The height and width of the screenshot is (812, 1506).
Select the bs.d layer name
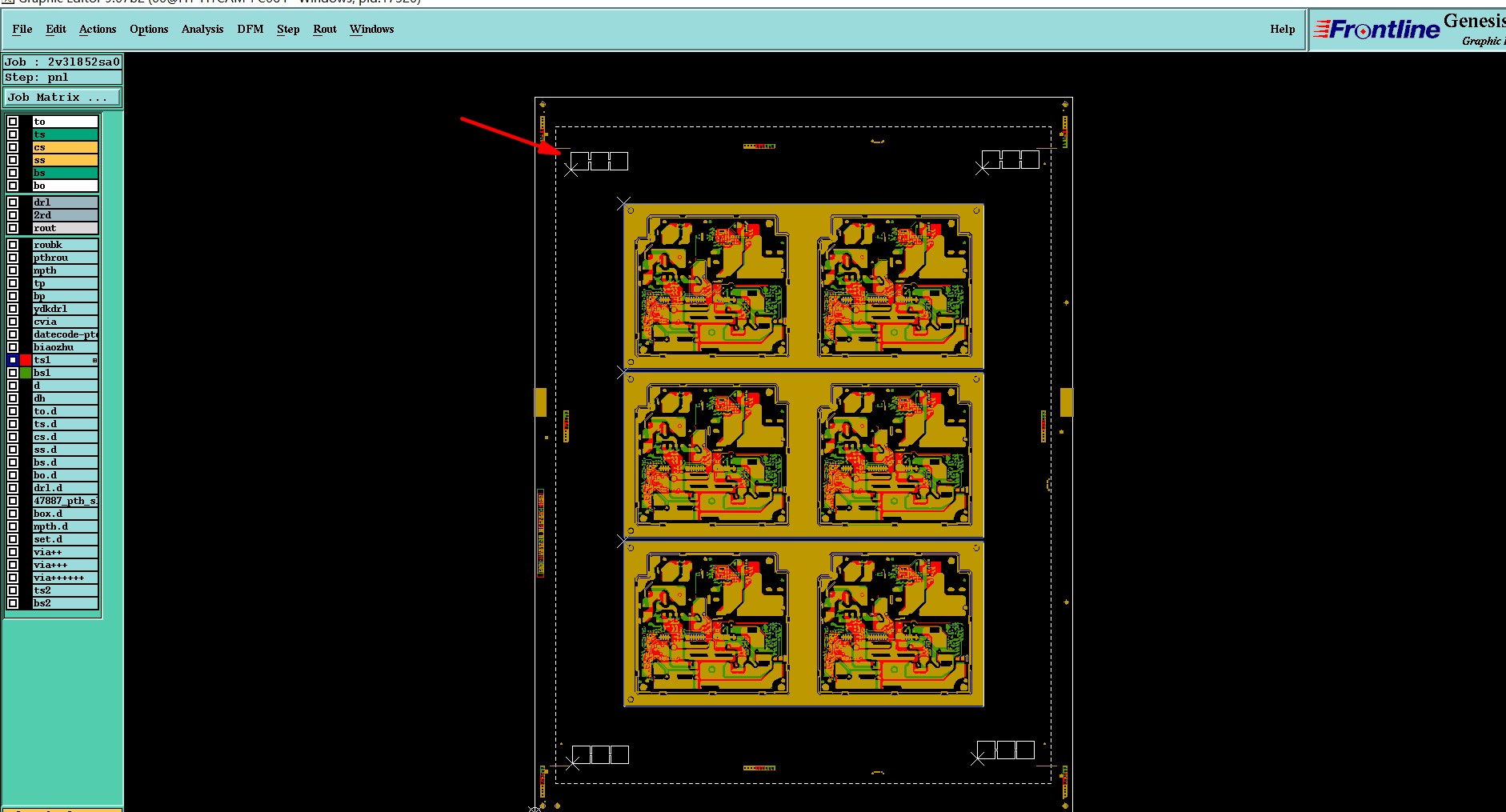pyautogui.click(x=65, y=462)
